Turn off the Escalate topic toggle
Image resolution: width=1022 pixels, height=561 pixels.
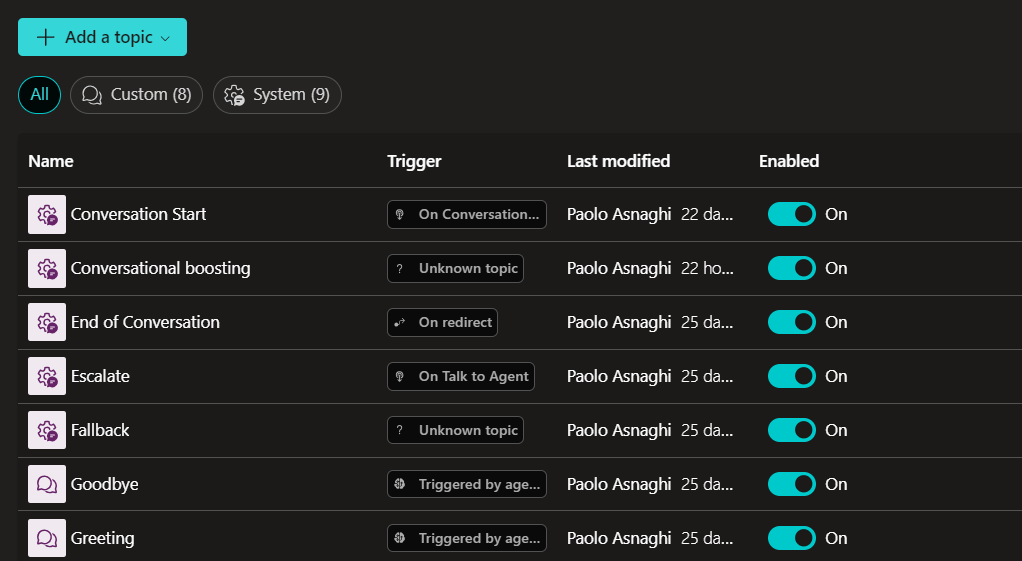tap(791, 376)
